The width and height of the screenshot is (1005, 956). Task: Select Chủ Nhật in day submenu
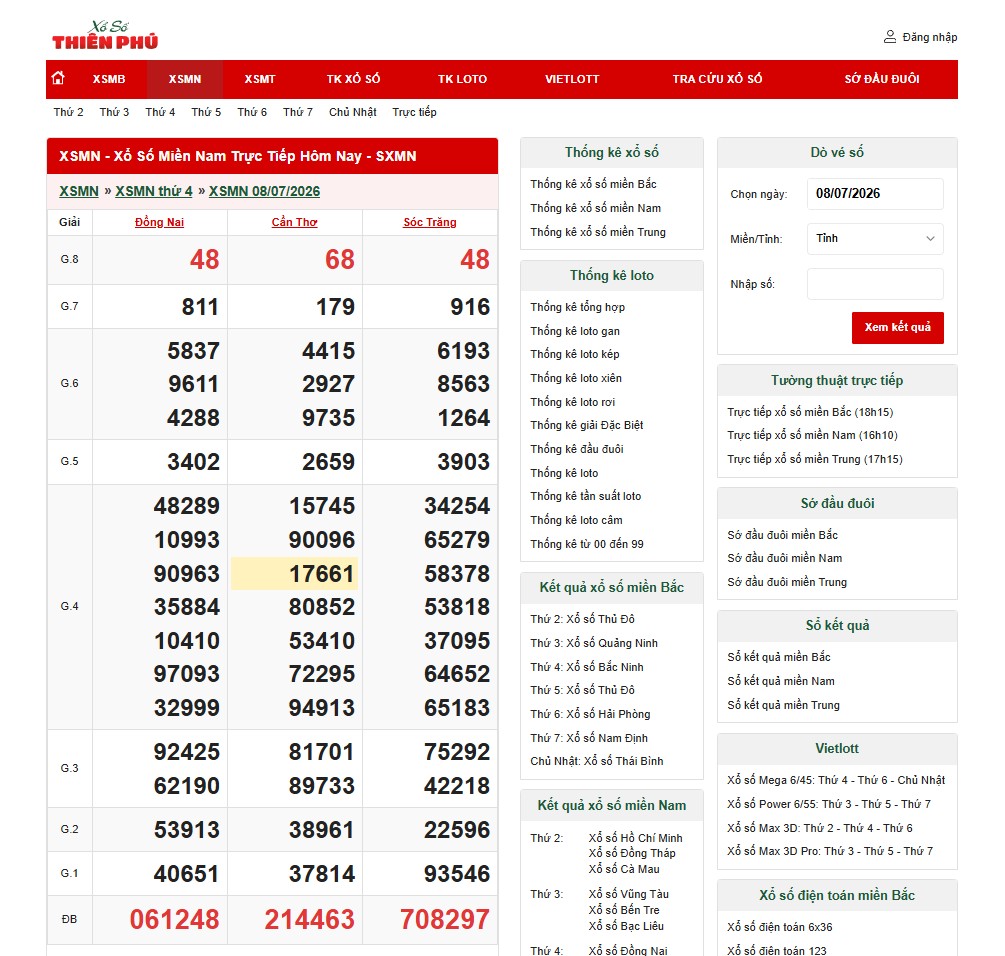(x=353, y=112)
